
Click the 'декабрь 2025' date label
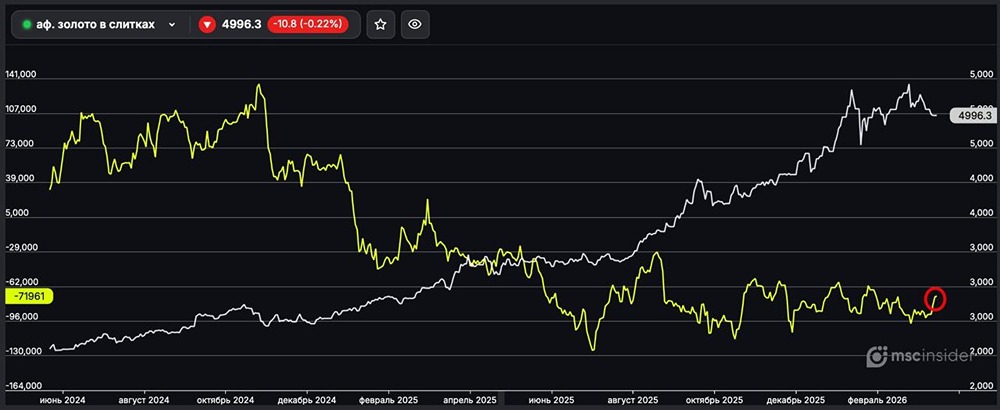pos(795,400)
